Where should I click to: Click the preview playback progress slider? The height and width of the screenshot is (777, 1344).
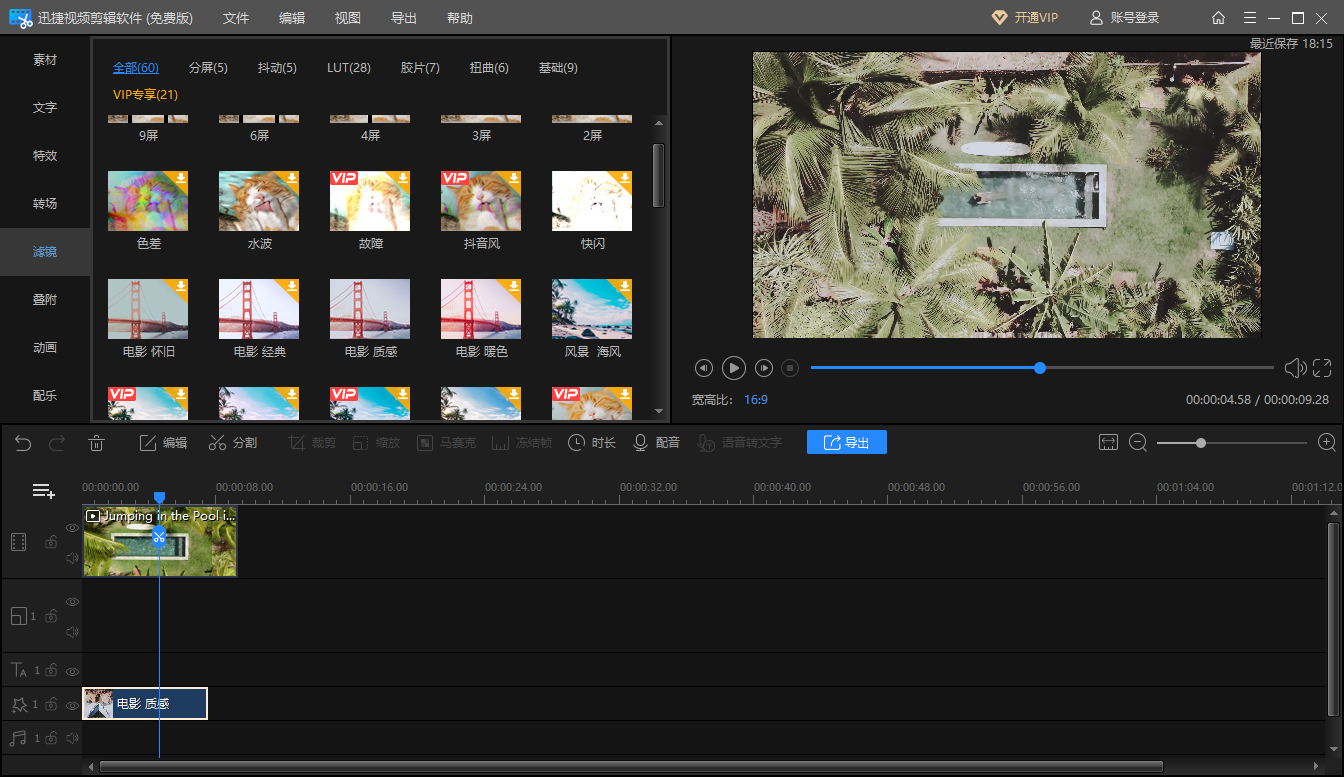pyautogui.click(x=1040, y=368)
